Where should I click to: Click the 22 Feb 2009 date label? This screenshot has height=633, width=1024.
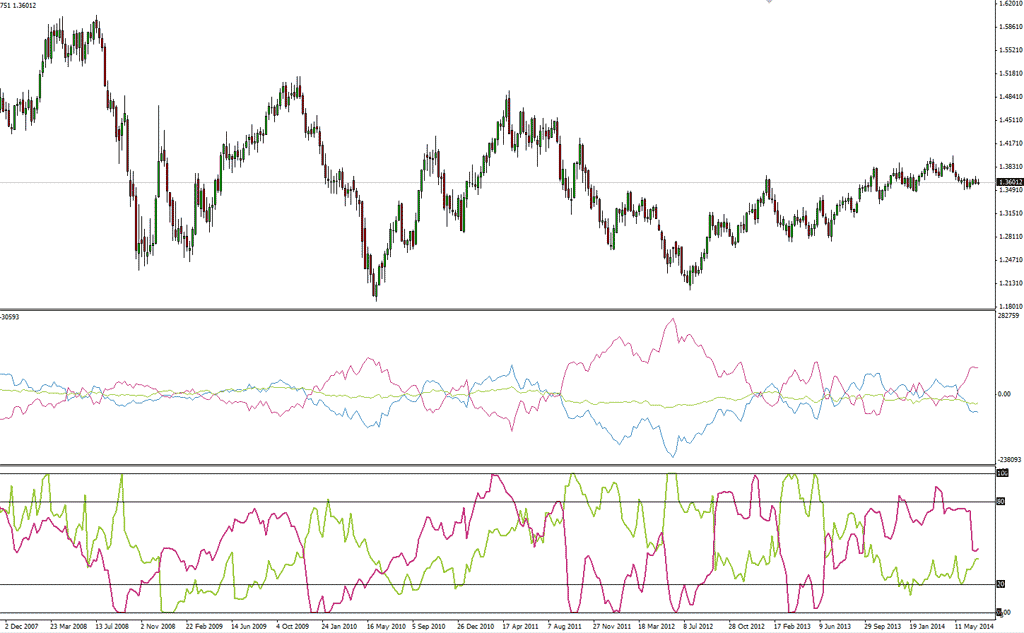(x=204, y=626)
